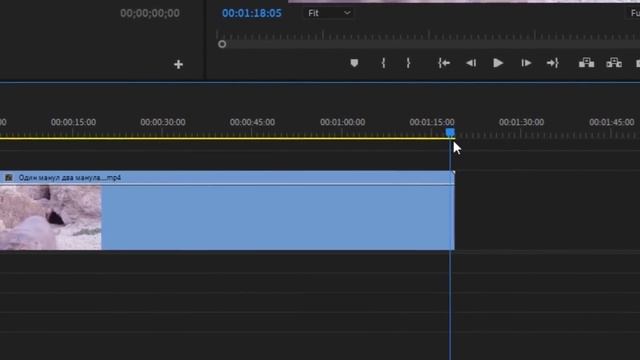Click the 00:01:00:00 mark on the timeline ruler
640x360 pixels.
pyautogui.click(x=342, y=122)
